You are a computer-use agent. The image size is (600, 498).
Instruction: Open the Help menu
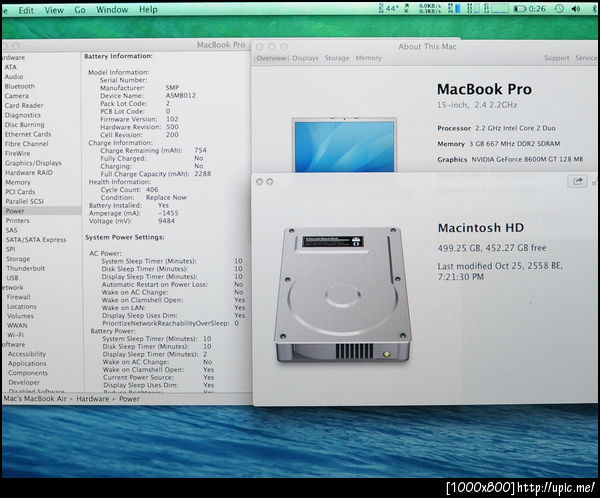(x=148, y=9)
